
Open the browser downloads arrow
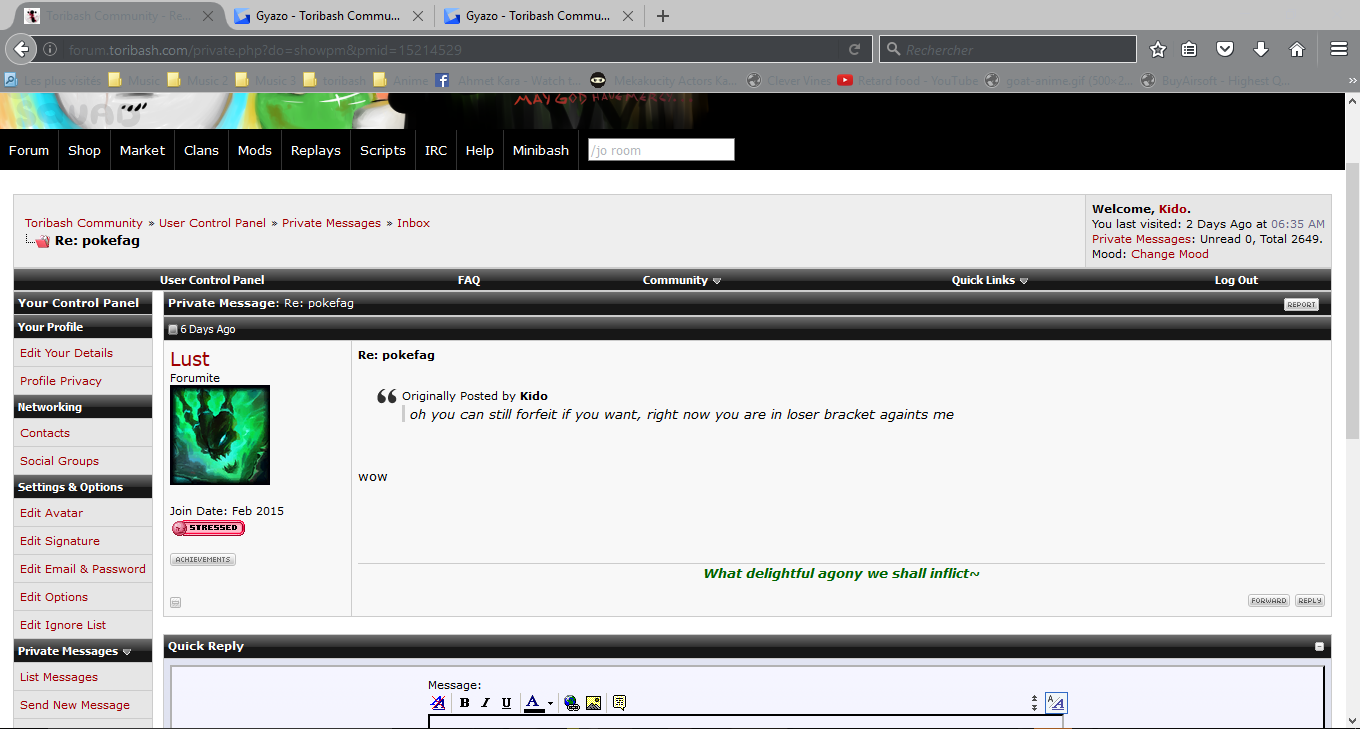1261,49
